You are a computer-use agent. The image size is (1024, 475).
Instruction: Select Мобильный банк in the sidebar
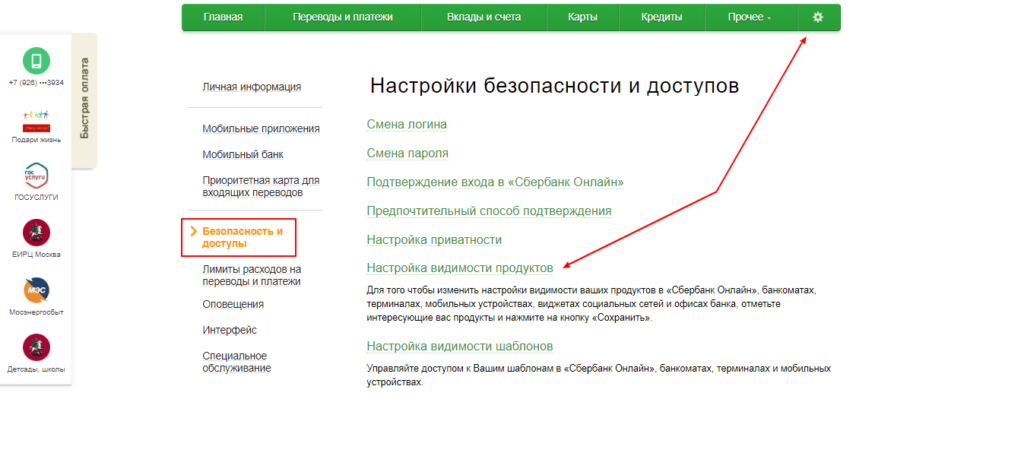(242, 154)
